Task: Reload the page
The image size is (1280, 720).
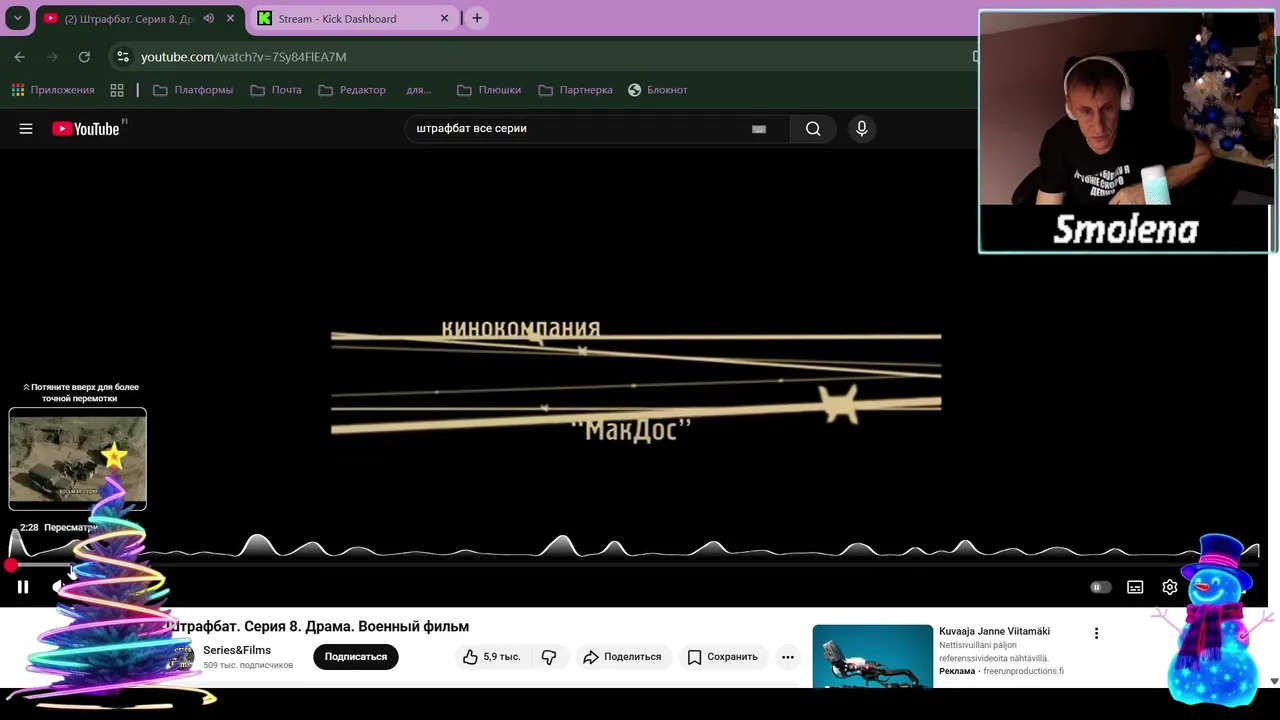Action: pyautogui.click(x=84, y=57)
